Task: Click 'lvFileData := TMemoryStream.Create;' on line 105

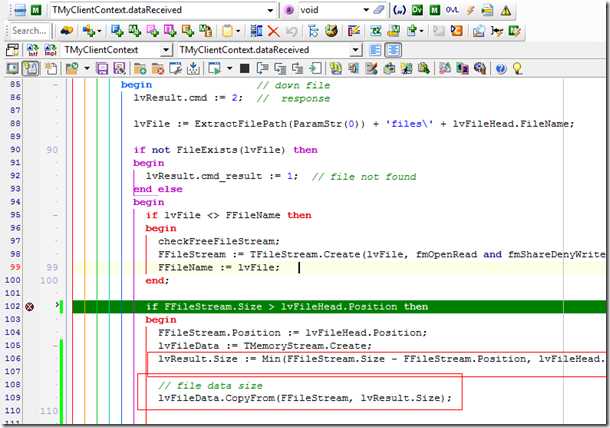Action: click(x=265, y=346)
